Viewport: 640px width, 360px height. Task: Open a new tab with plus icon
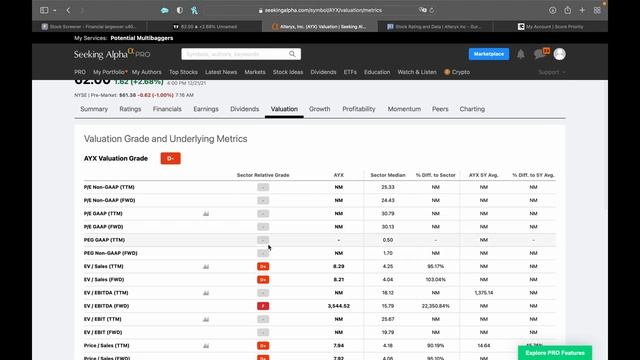582,10
